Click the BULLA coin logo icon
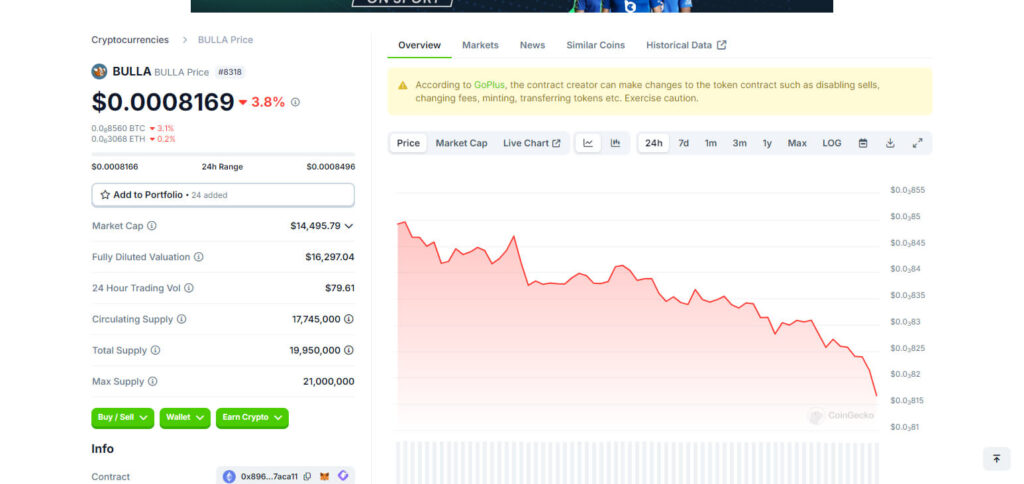 [x=99, y=72]
